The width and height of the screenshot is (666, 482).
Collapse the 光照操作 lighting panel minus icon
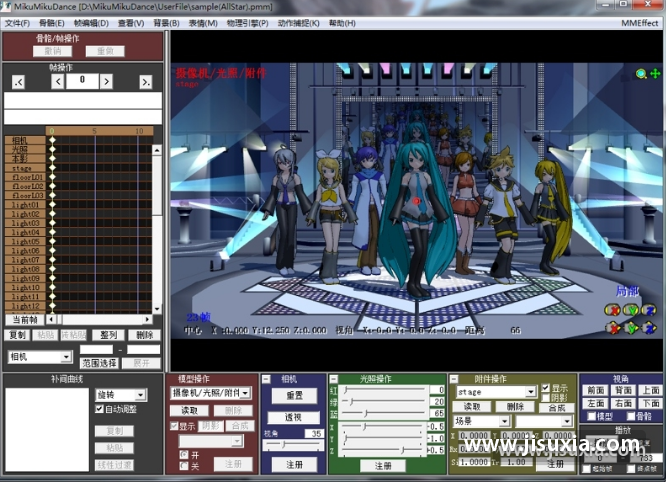click(335, 380)
